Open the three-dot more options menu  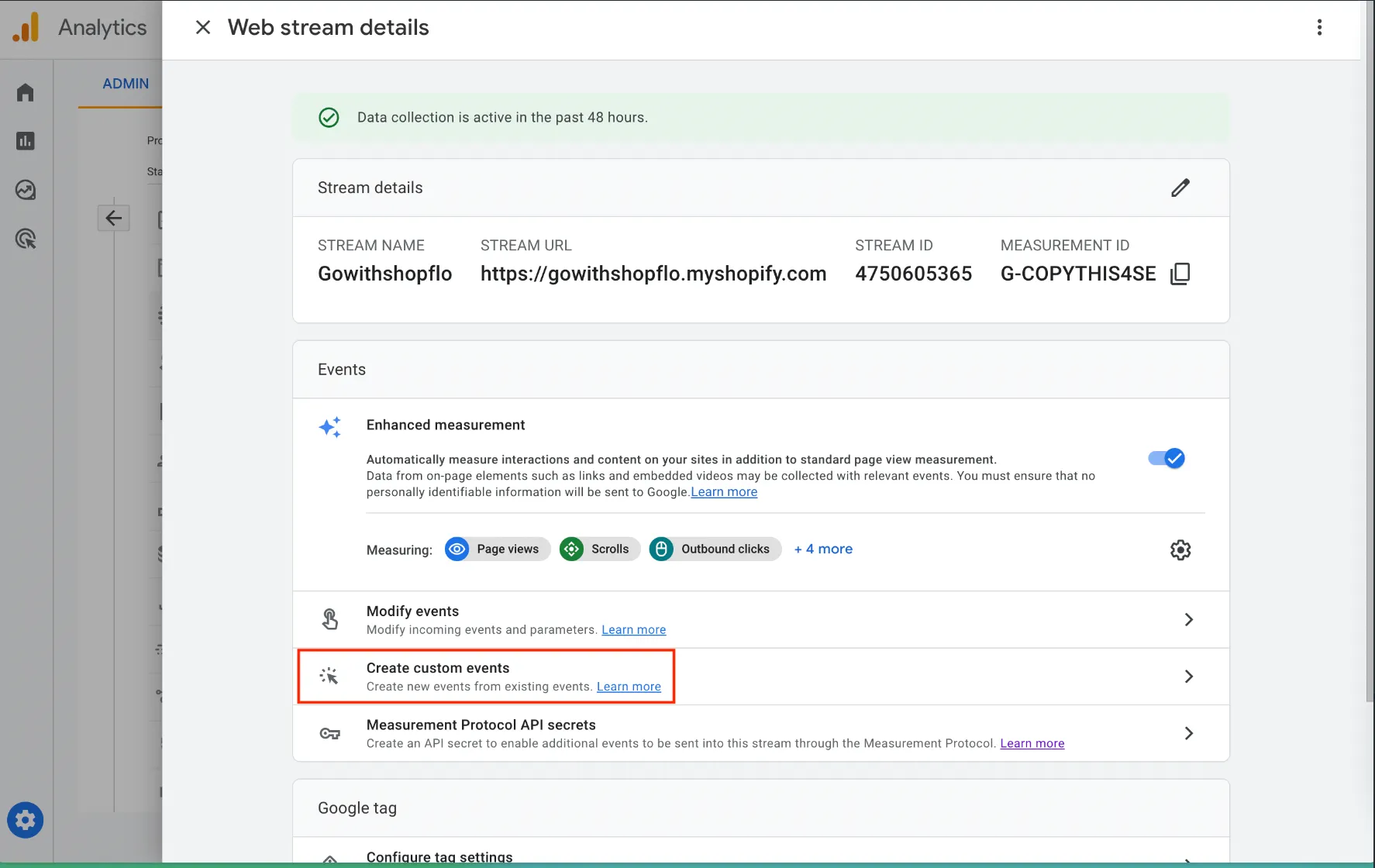point(1319,28)
